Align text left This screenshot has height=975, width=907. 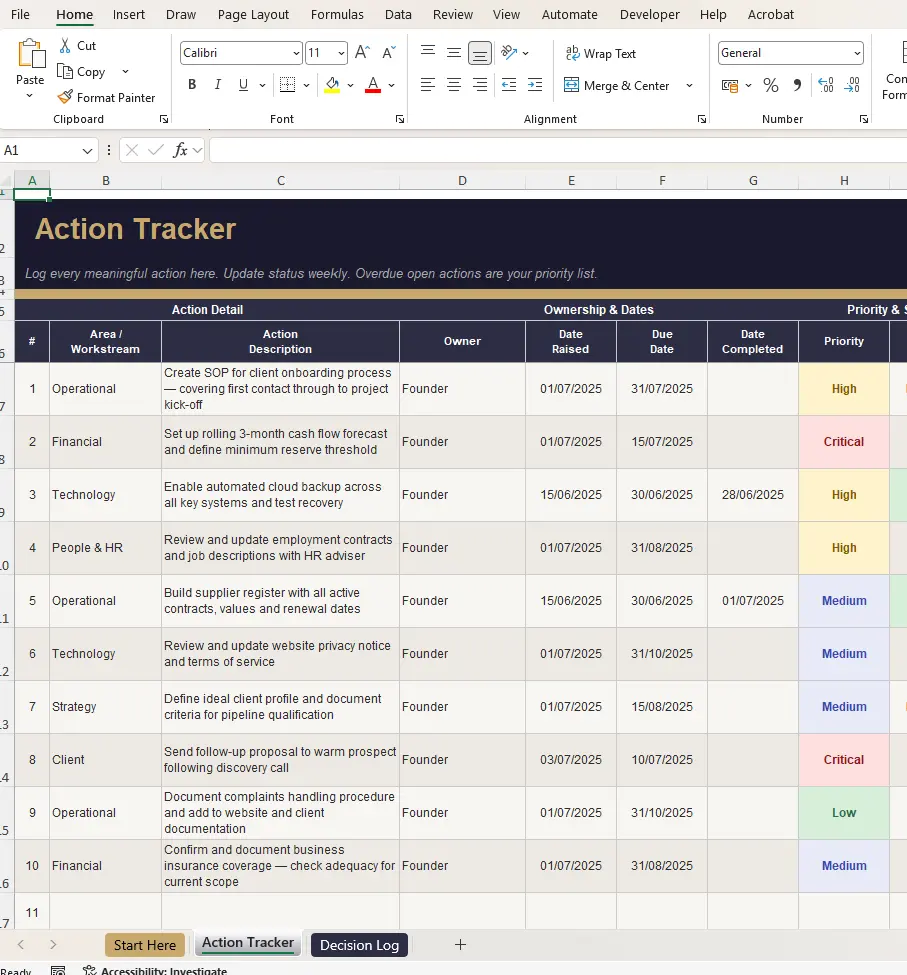(428, 85)
